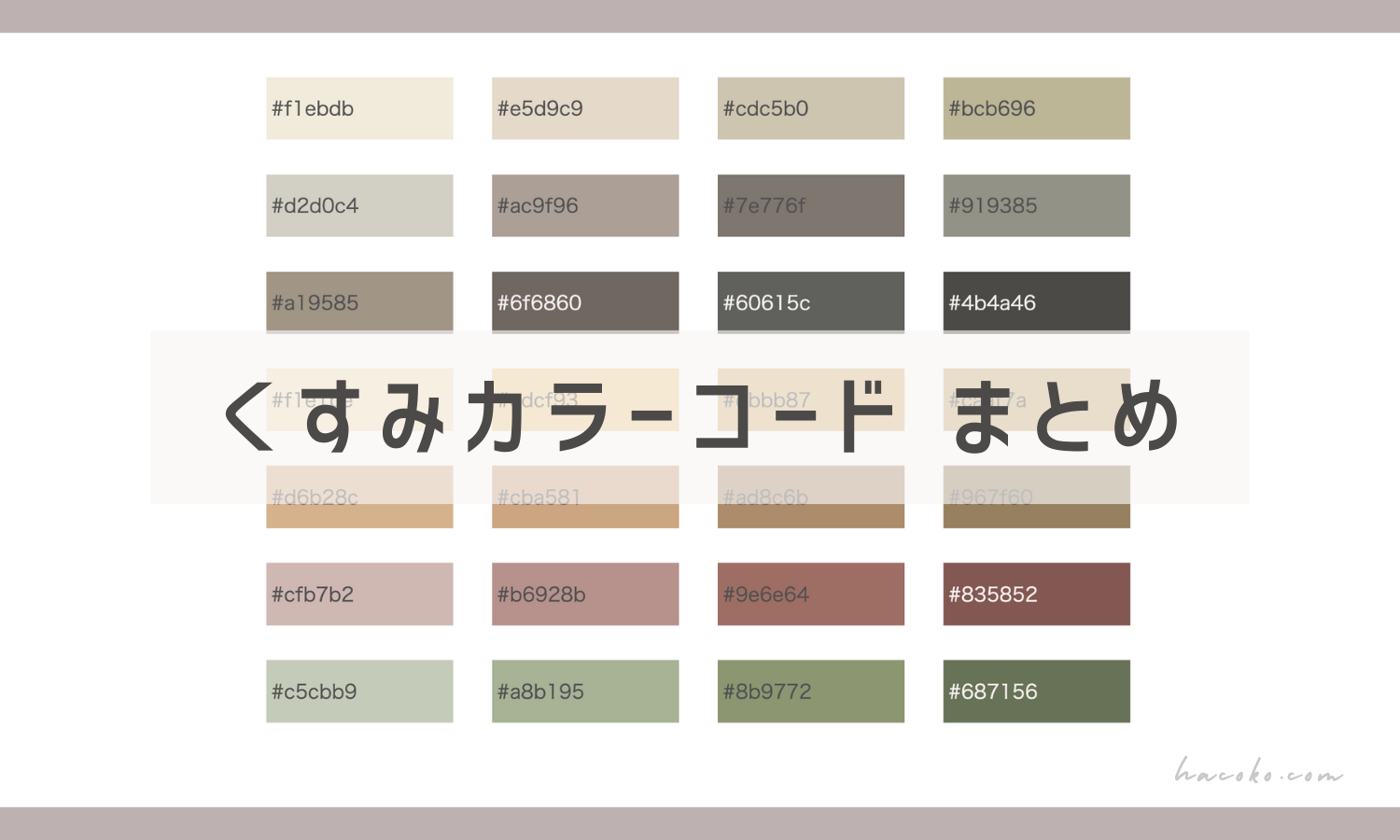Select the #687156 dark olive swatch

point(1036,691)
